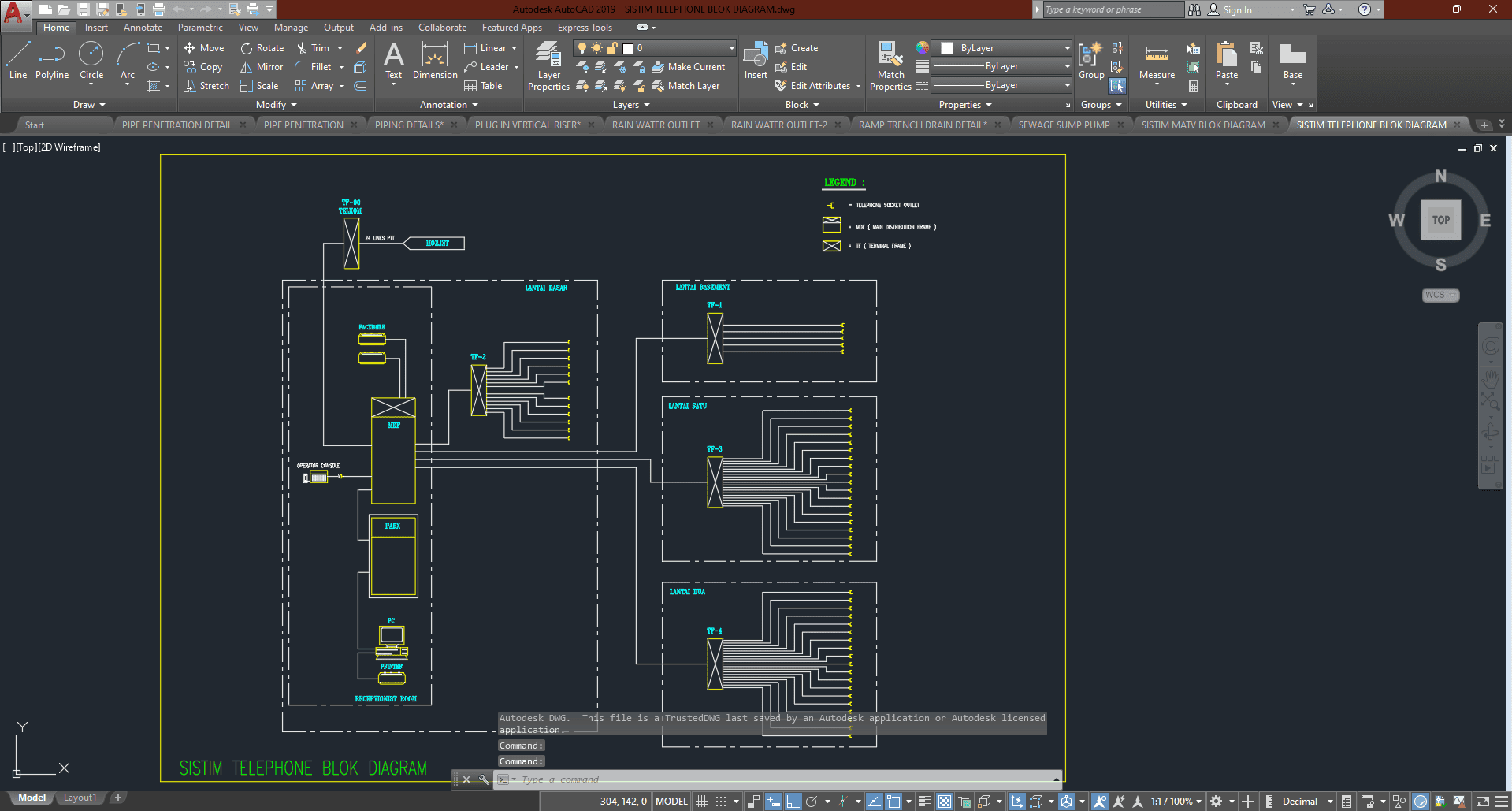Screen dimensions: 1512x811
Task: Expand the Draw panel options
Action: [88, 105]
